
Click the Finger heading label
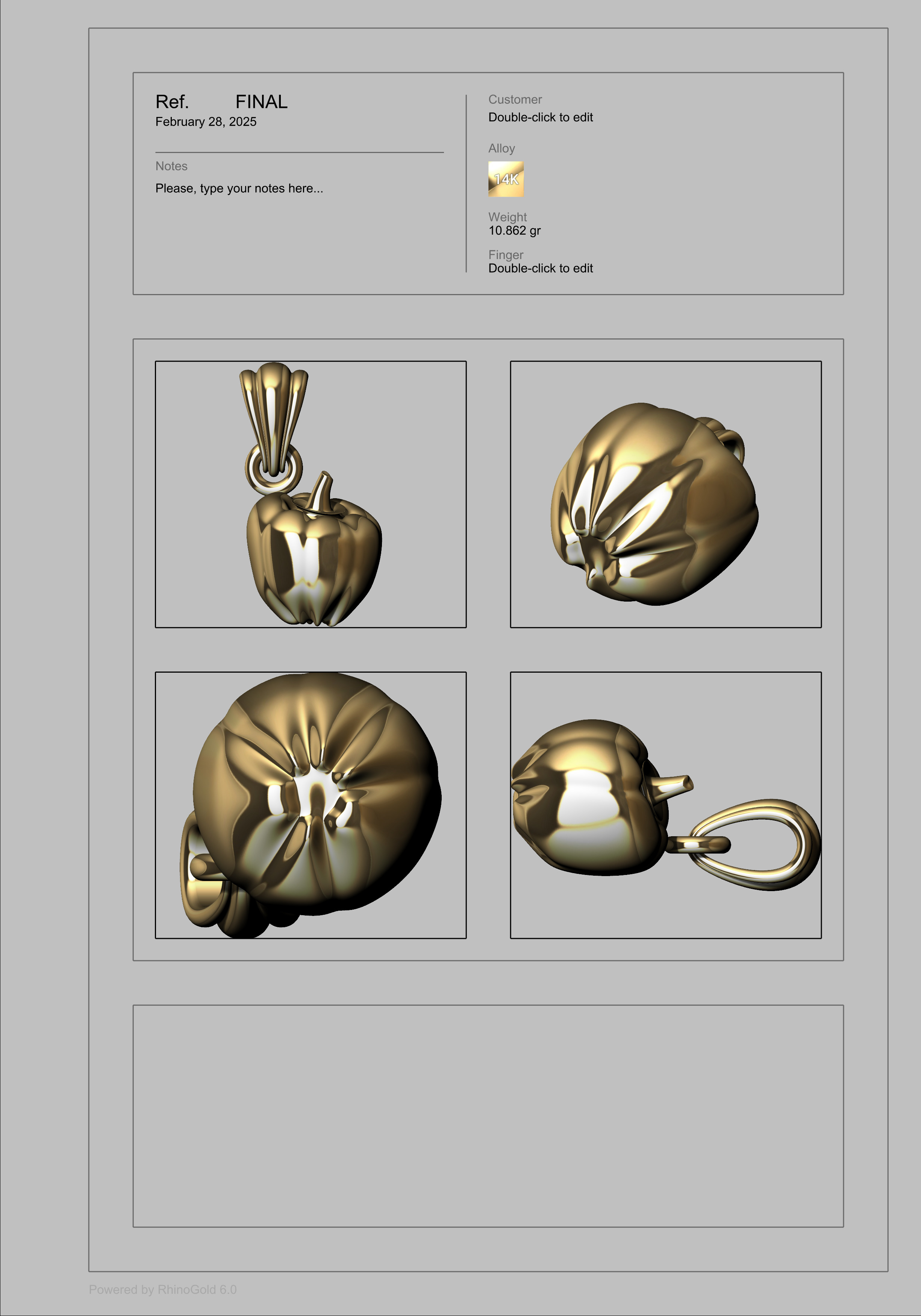(506, 255)
